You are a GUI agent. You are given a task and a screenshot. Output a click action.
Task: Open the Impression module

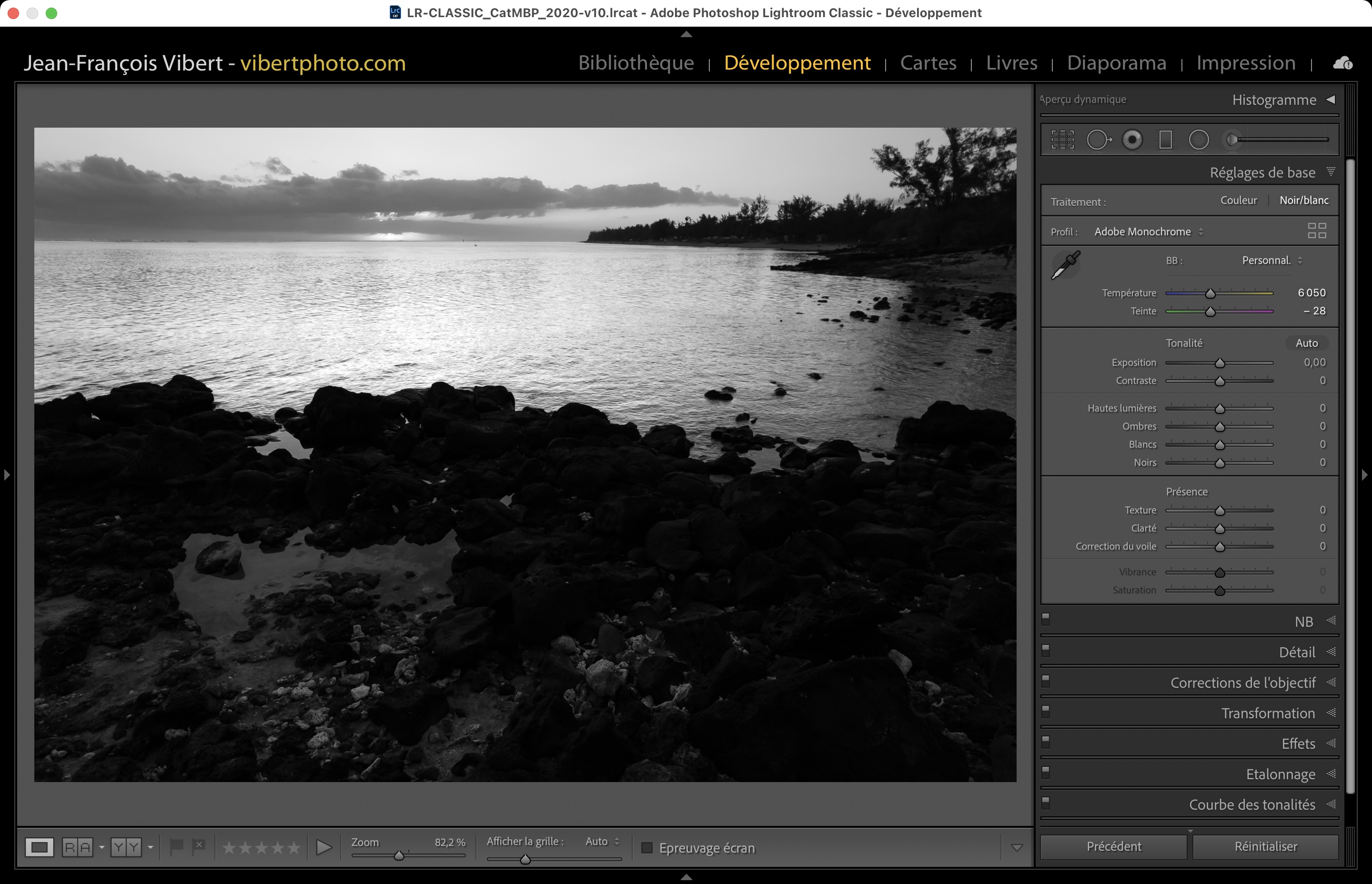point(1246,62)
